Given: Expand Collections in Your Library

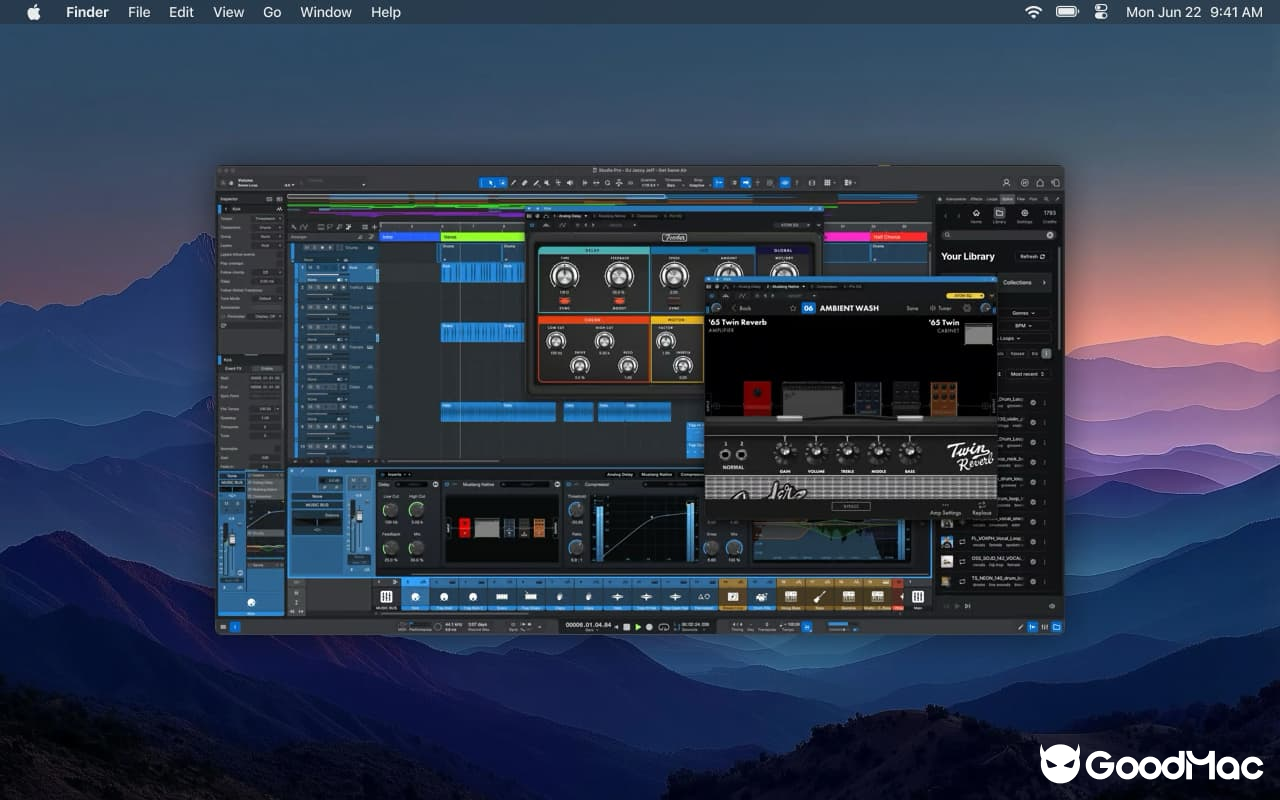Looking at the screenshot, I should pyautogui.click(x=1026, y=282).
